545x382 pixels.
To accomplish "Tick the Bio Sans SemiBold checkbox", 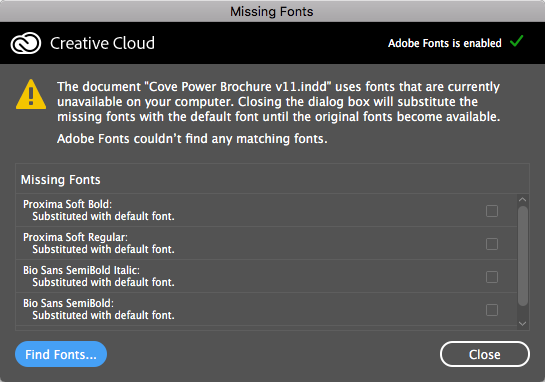I will pos(492,310).
